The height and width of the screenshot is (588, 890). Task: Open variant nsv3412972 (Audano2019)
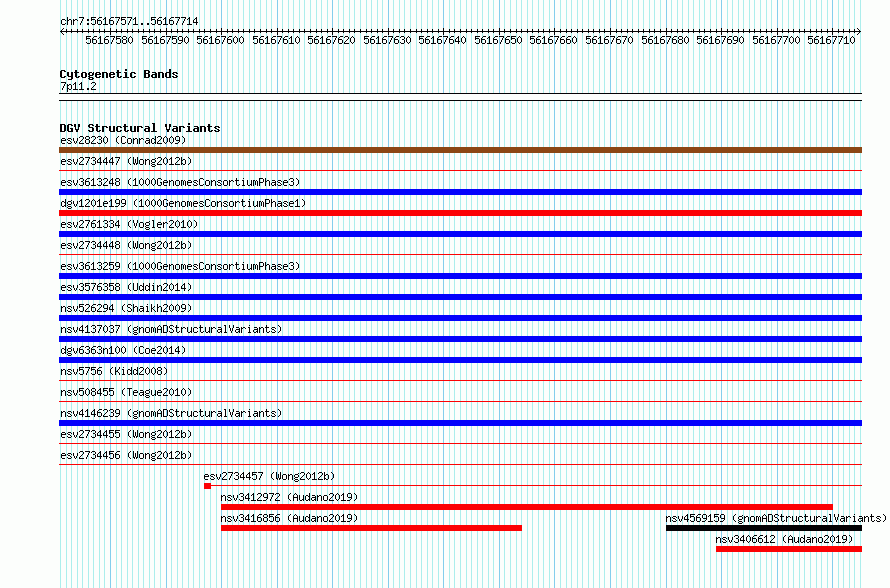click(289, 497)
